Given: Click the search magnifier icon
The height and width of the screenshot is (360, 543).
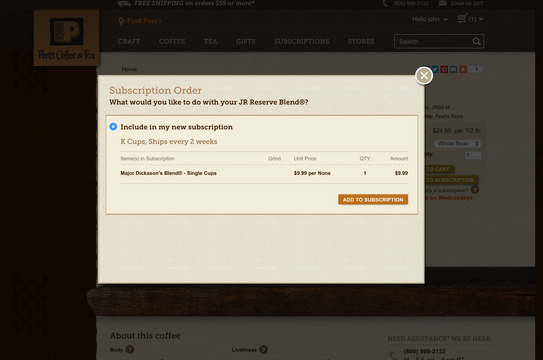Looking at the screenshot, I should pyautogui.click(x=477, y=42).
